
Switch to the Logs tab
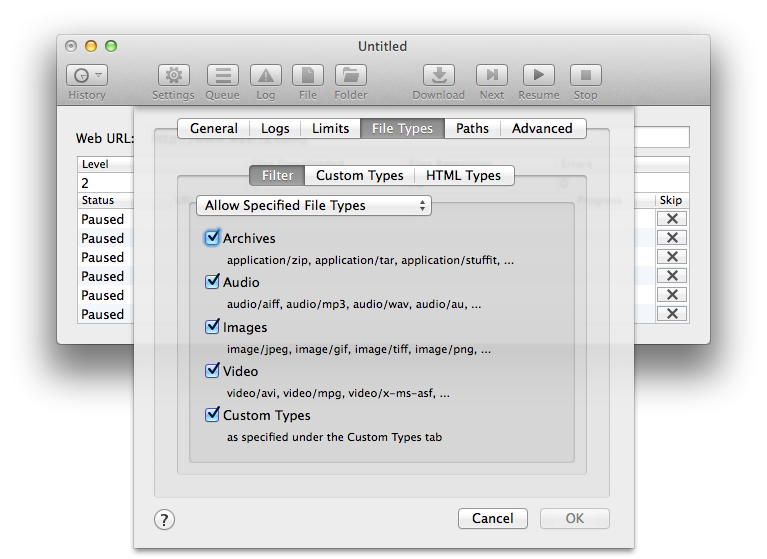point(275,129)
